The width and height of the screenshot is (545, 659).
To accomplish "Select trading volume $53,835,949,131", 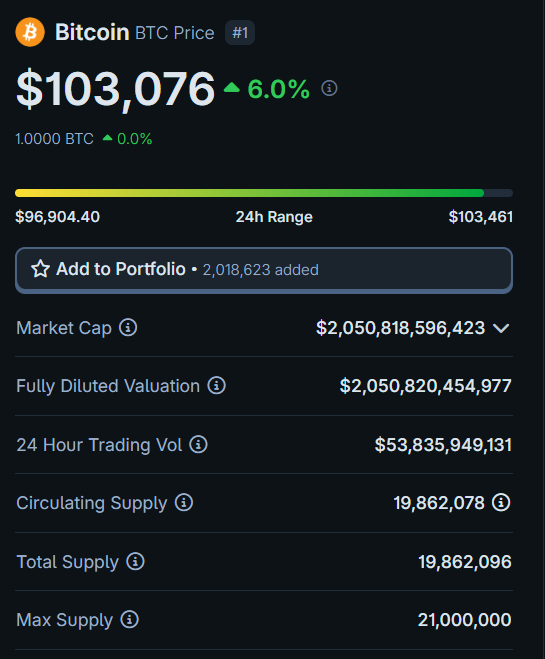I will pyautogui.click(x=443, y=445).
